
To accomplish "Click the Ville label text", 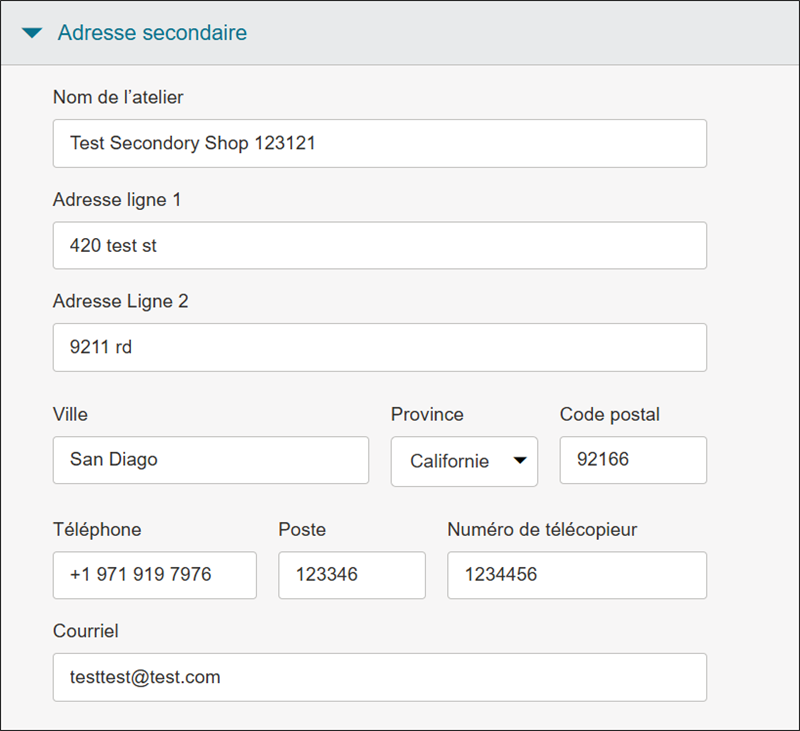I will (x=70, y=414).
